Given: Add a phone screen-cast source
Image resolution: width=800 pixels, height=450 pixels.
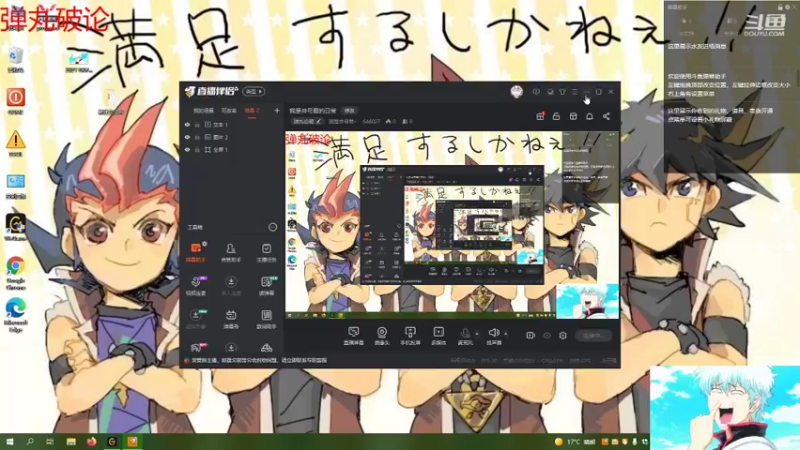Looking at the screenshot, I should [410, 336].
